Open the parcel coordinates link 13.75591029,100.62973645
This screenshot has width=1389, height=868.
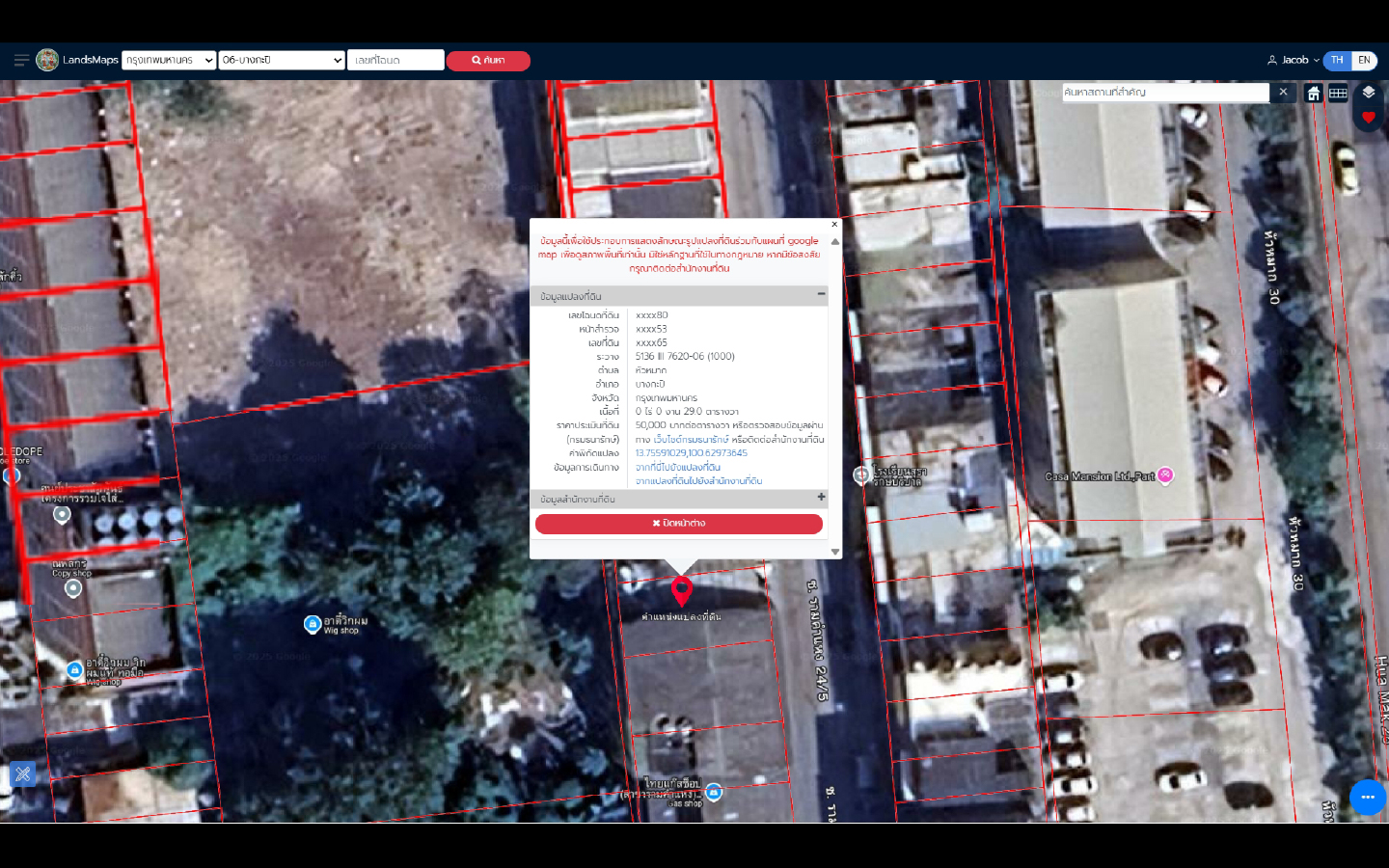click(x=691, y=452)
